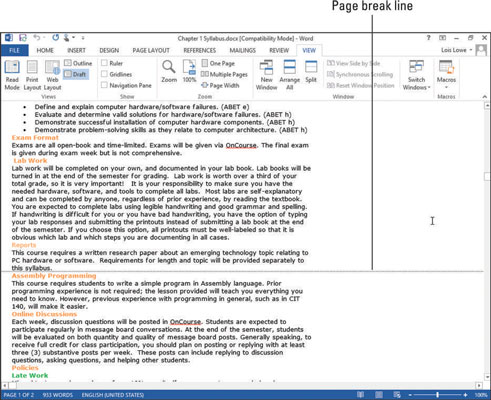This screenshot has height=400, width=491.
Task: Open the HOME tab
Action: tap(45, 50)
